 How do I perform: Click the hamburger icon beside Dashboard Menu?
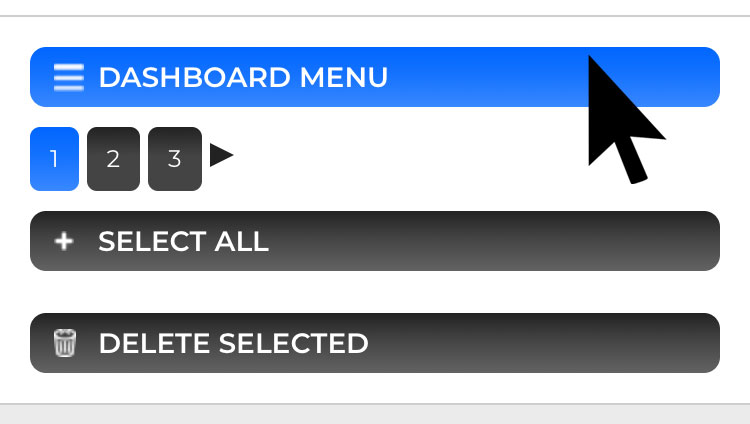(x=69, y=77)
